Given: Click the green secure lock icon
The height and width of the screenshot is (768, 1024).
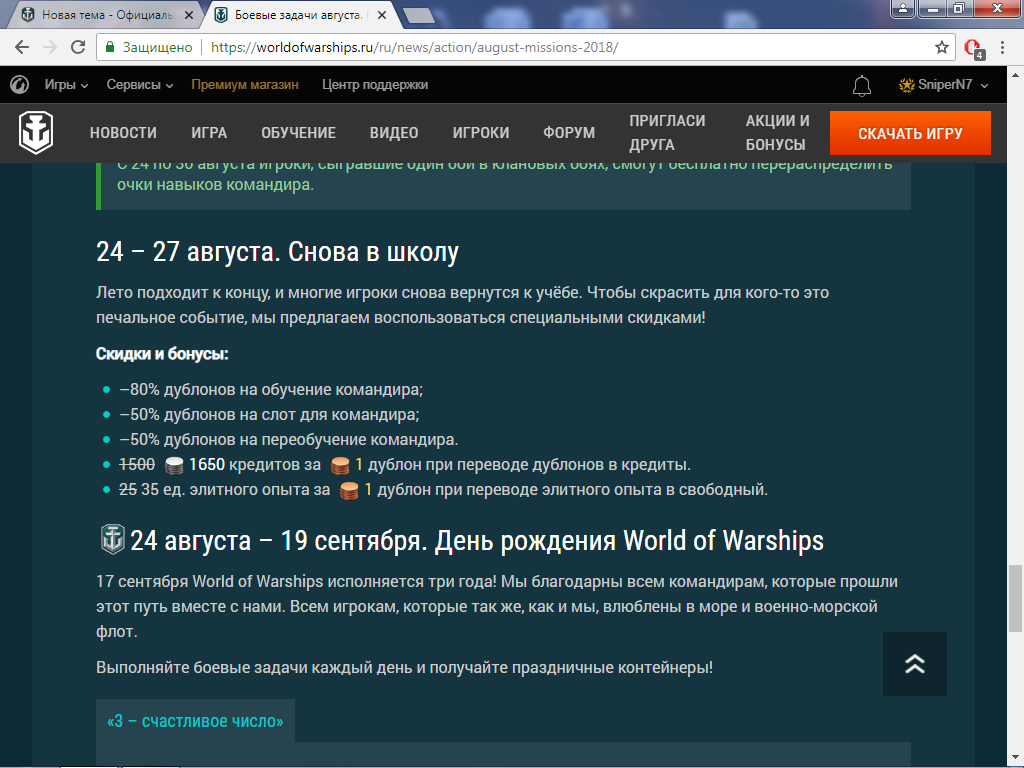Looking at the screenshot, I should (110, 47).
